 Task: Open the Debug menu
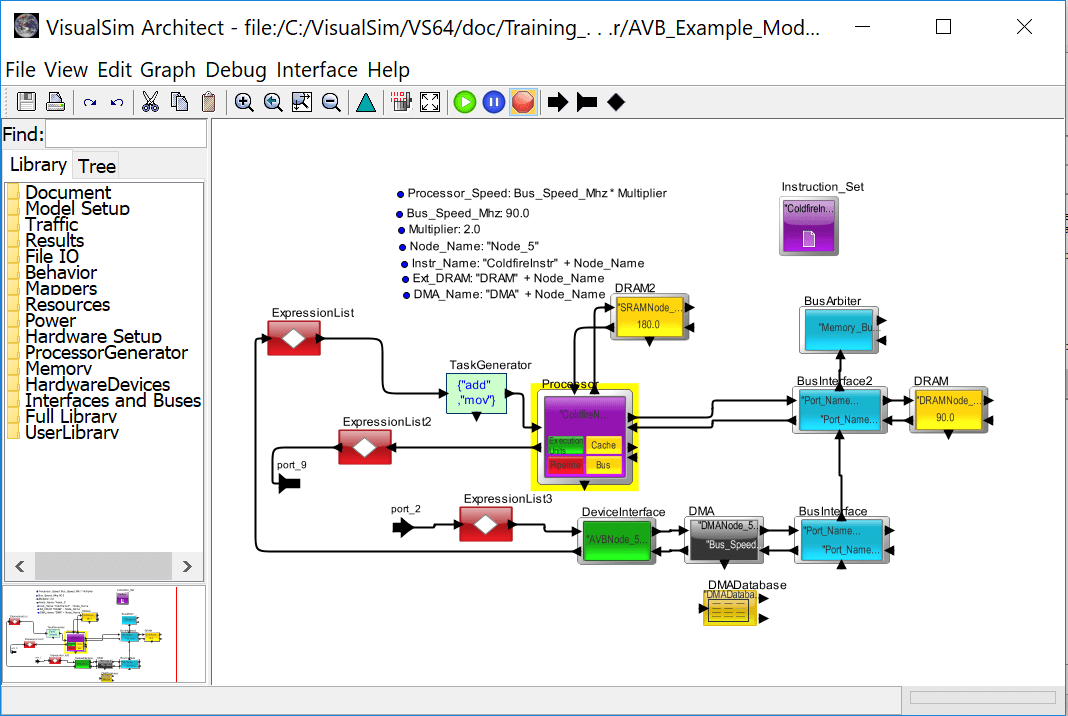tap(236, 70)
